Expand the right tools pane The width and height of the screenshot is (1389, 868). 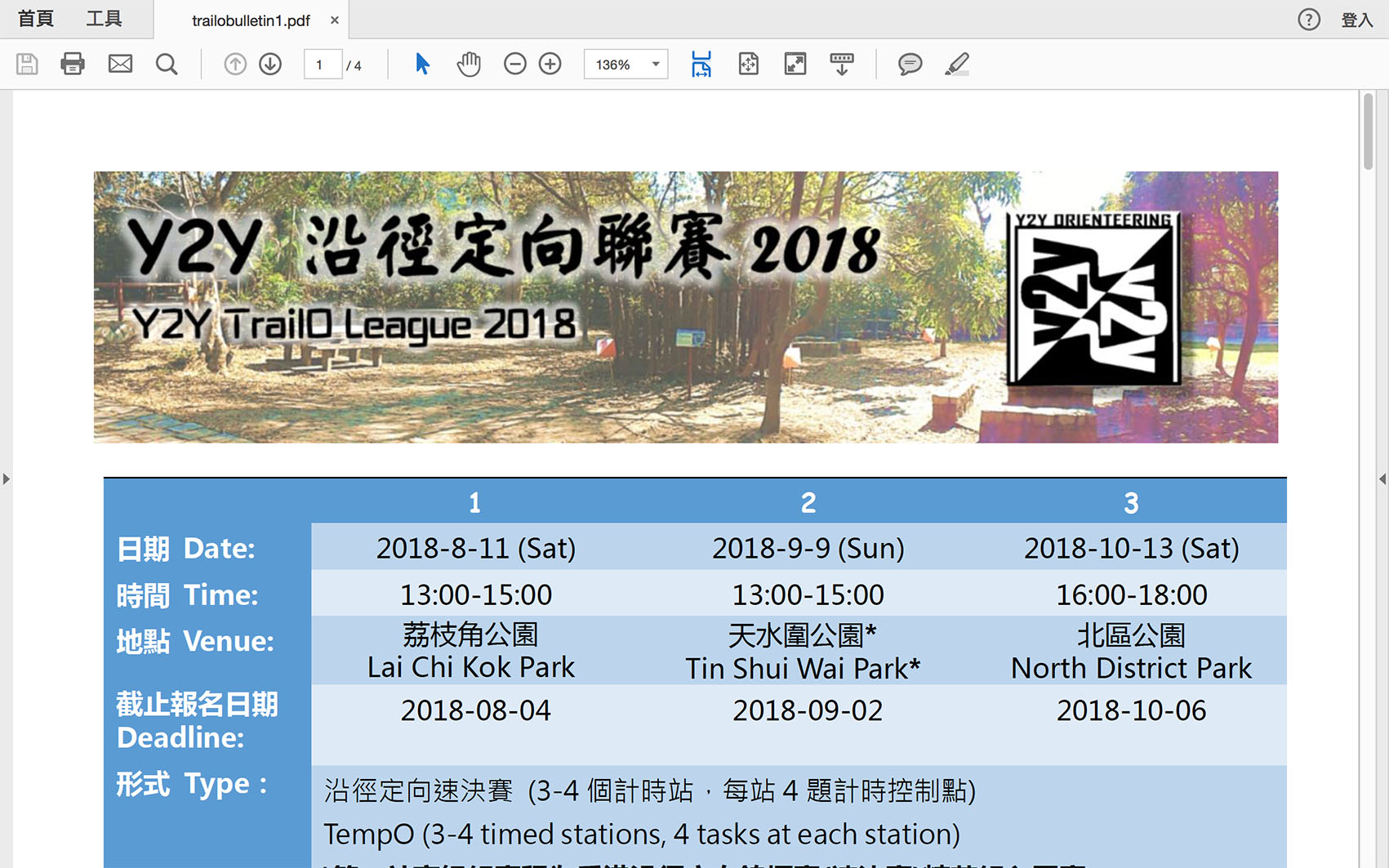1382,479
